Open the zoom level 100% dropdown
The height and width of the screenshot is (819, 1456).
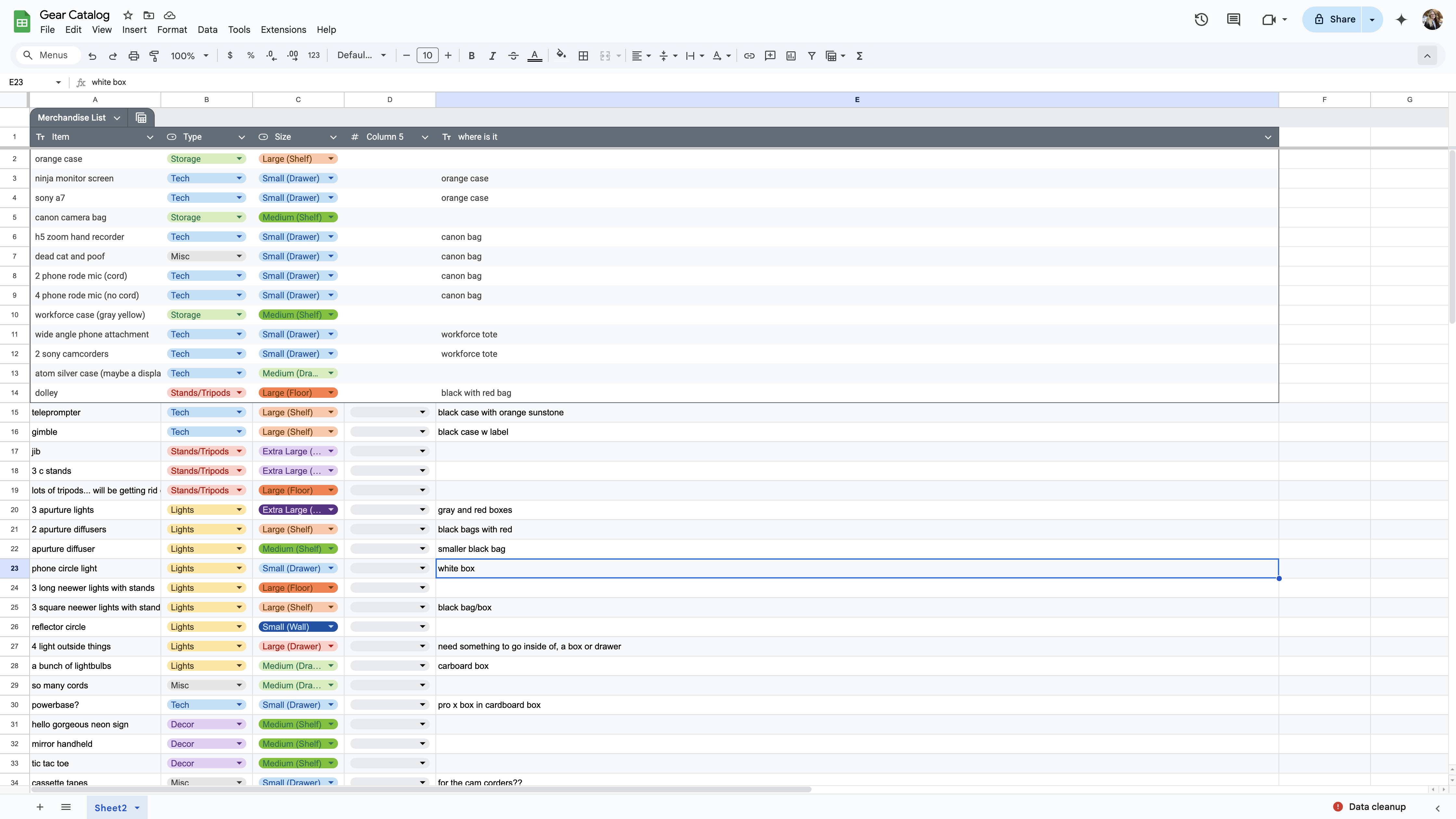coord(190,55)
